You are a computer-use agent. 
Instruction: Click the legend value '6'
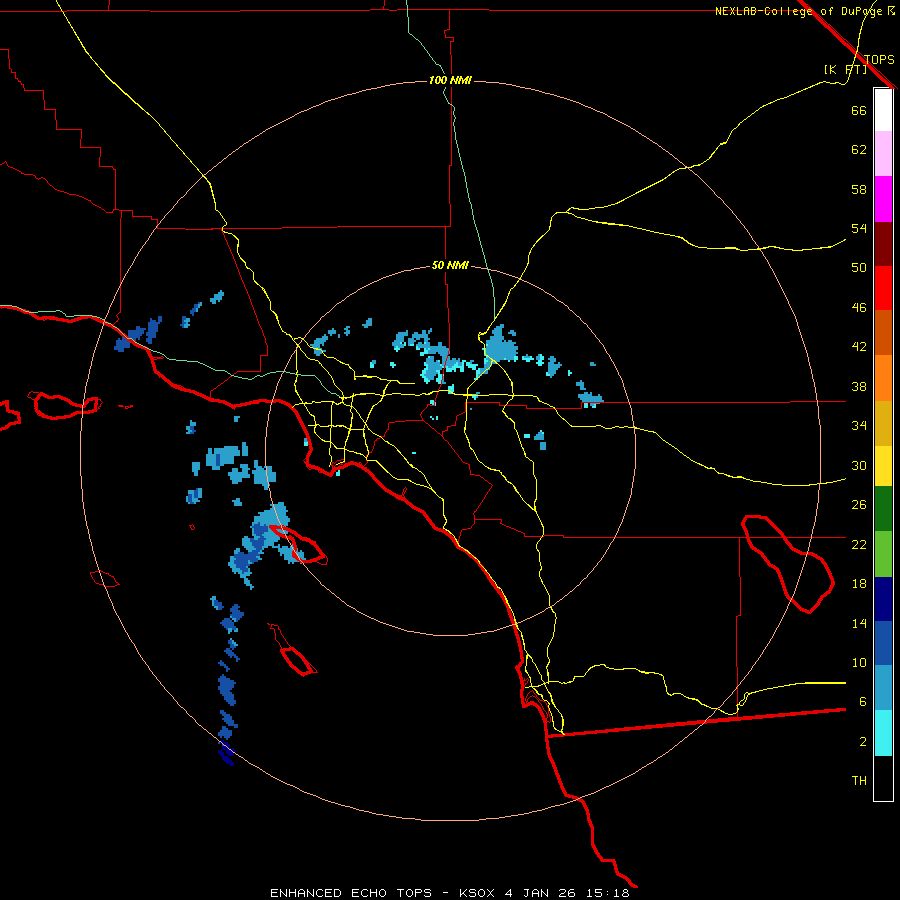coord(863,702)
